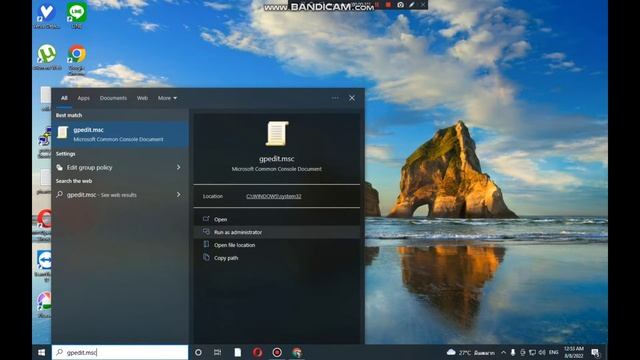The image size is (640, 360).
Task: Open the red record app on taskbar
Action: 277,352
